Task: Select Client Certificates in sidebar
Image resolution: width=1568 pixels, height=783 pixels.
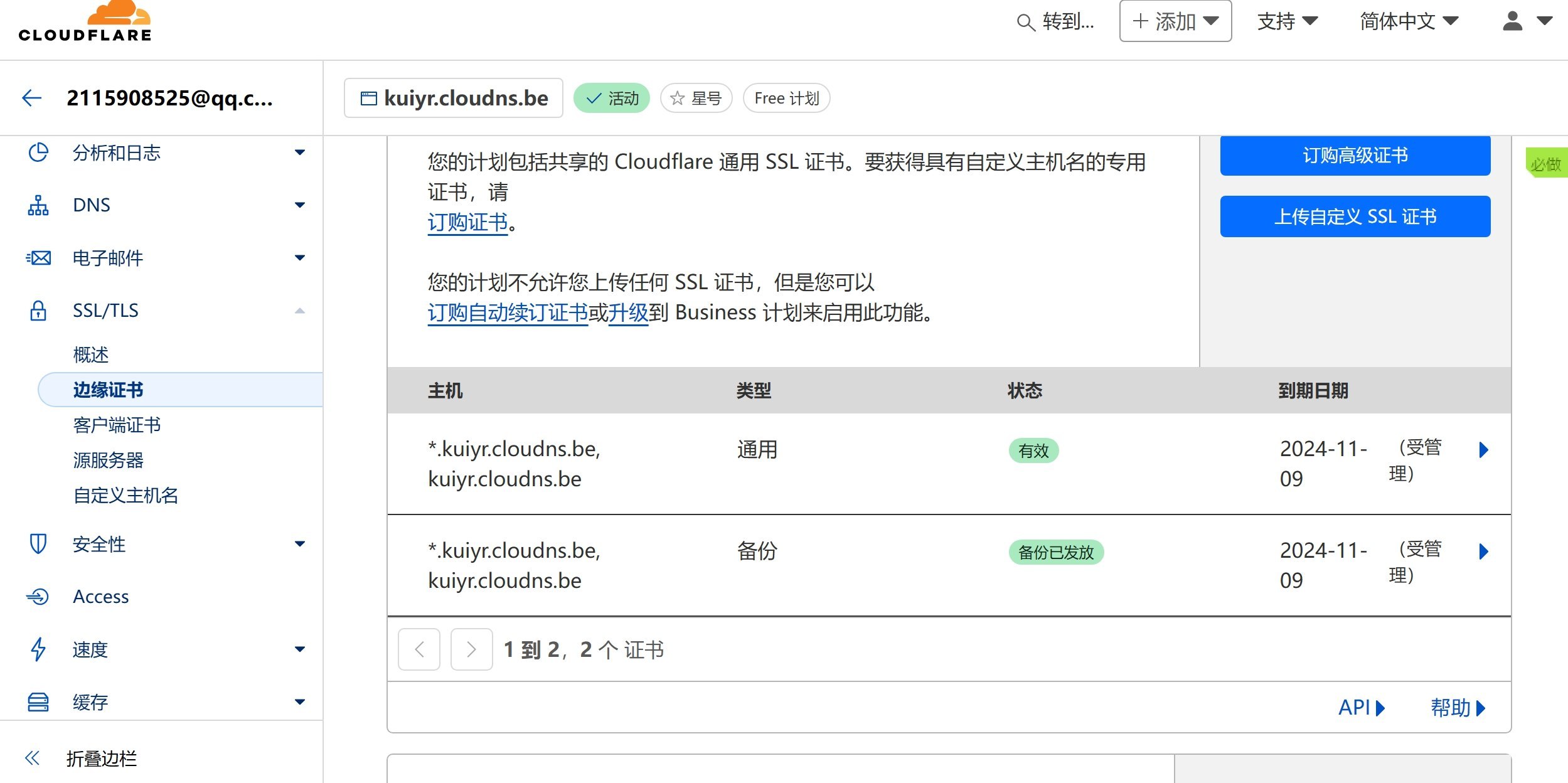Action: 117,425
